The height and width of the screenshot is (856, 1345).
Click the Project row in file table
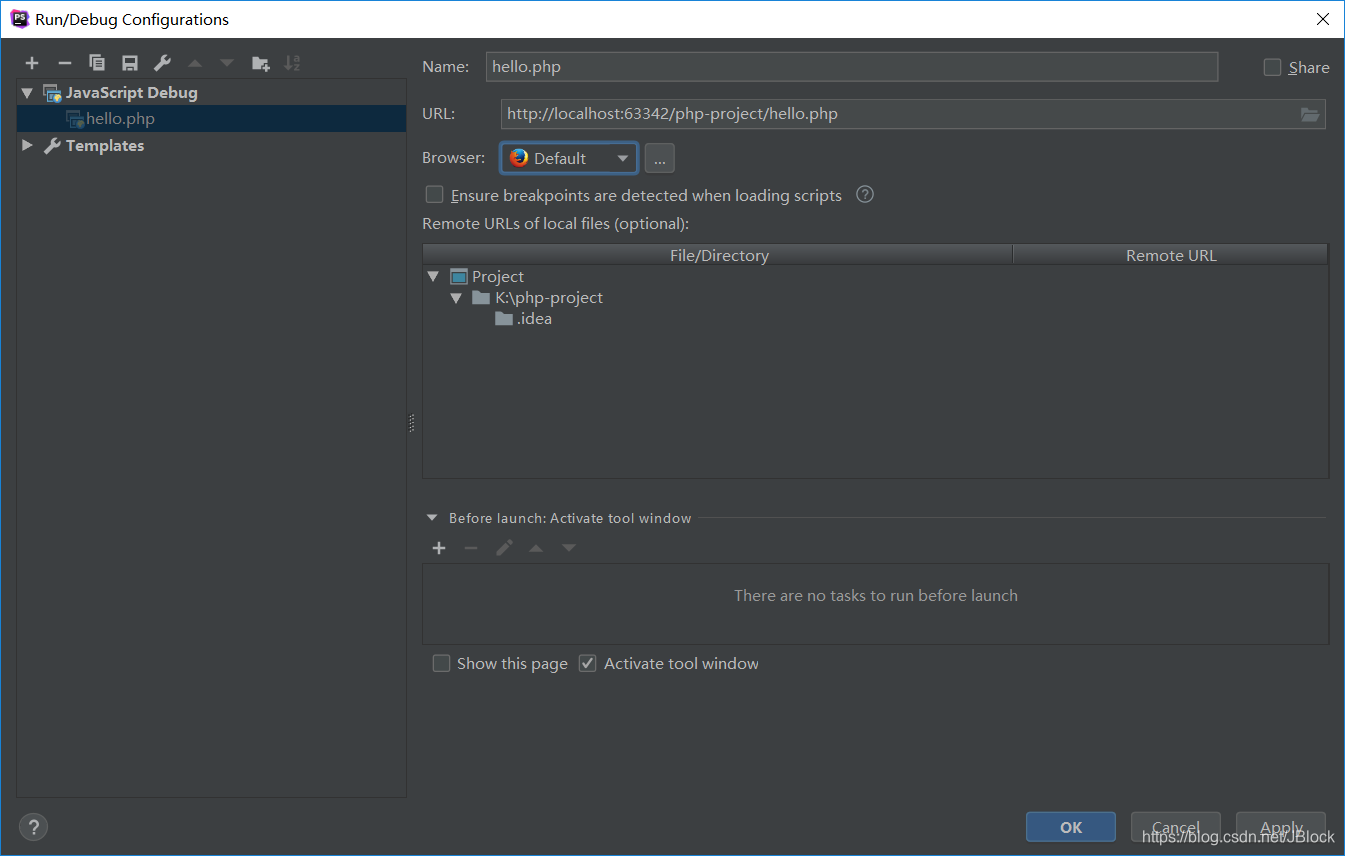[x=875, y=276]
